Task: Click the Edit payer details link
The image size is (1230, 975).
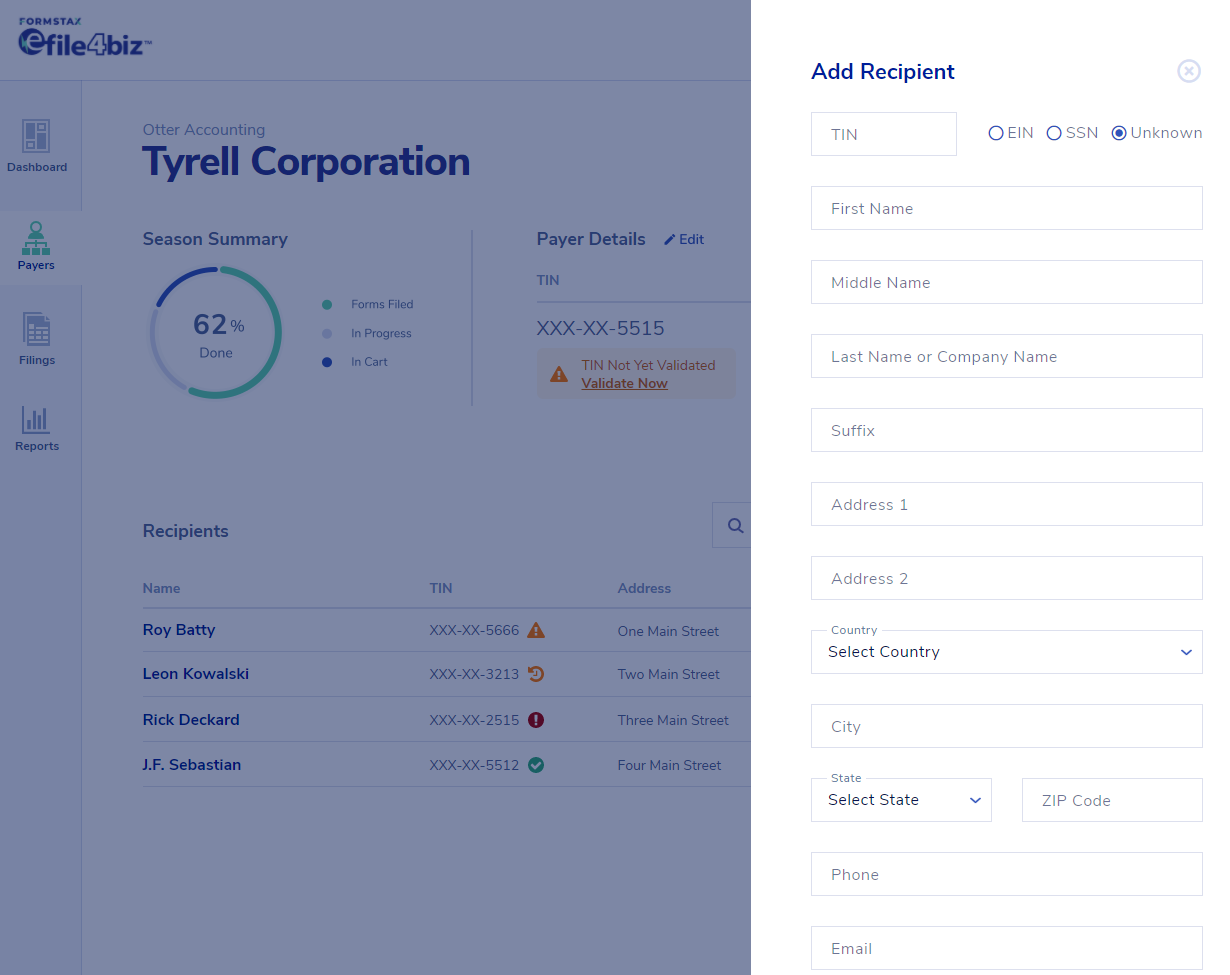Action: tap(685, 240)
